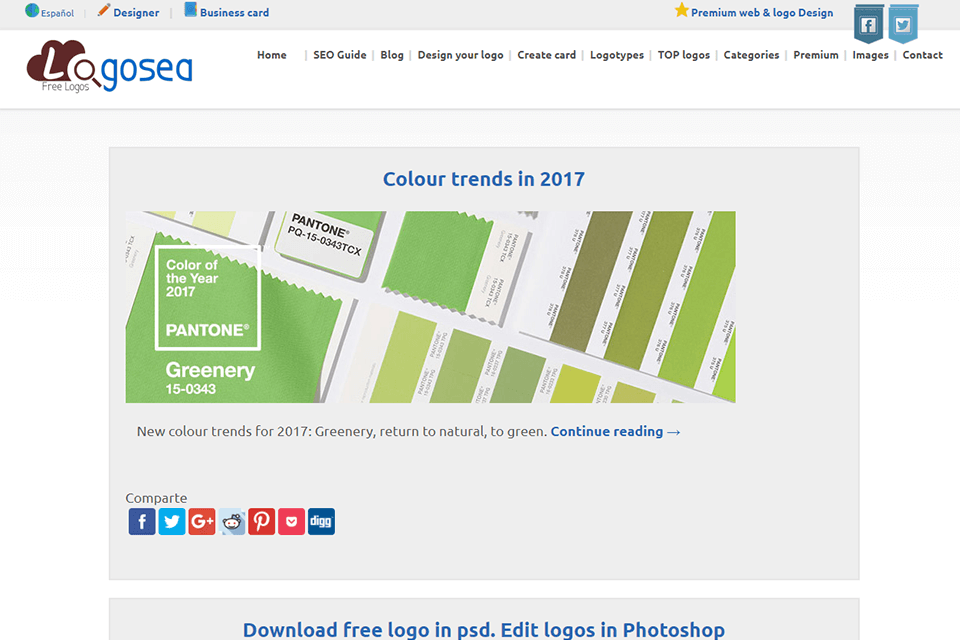Click the 'Comparte' label text
This screenshot has height=640, width=960.
tap(156, 498)
